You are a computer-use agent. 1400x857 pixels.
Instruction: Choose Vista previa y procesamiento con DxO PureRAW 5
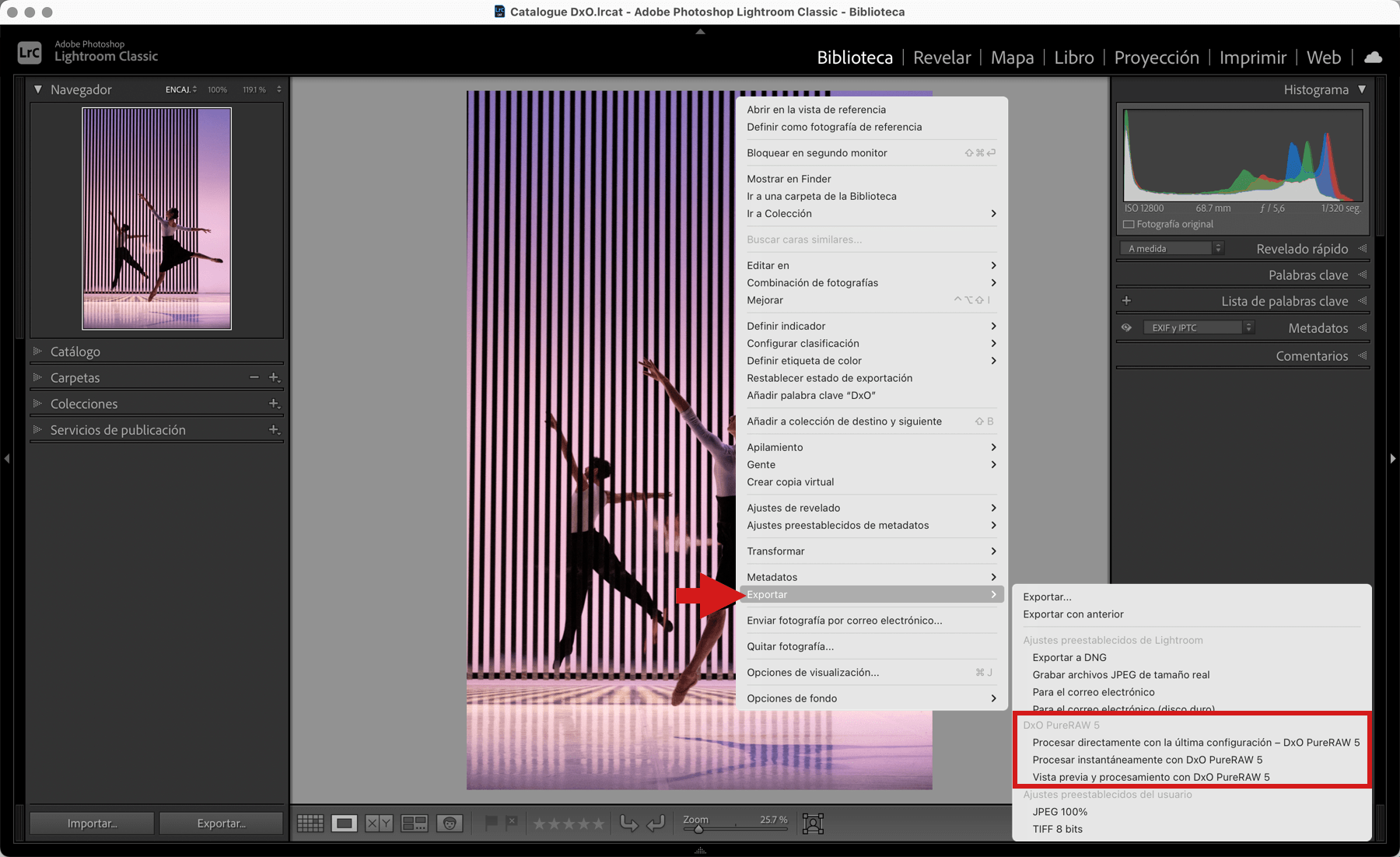coord(1192,776)
